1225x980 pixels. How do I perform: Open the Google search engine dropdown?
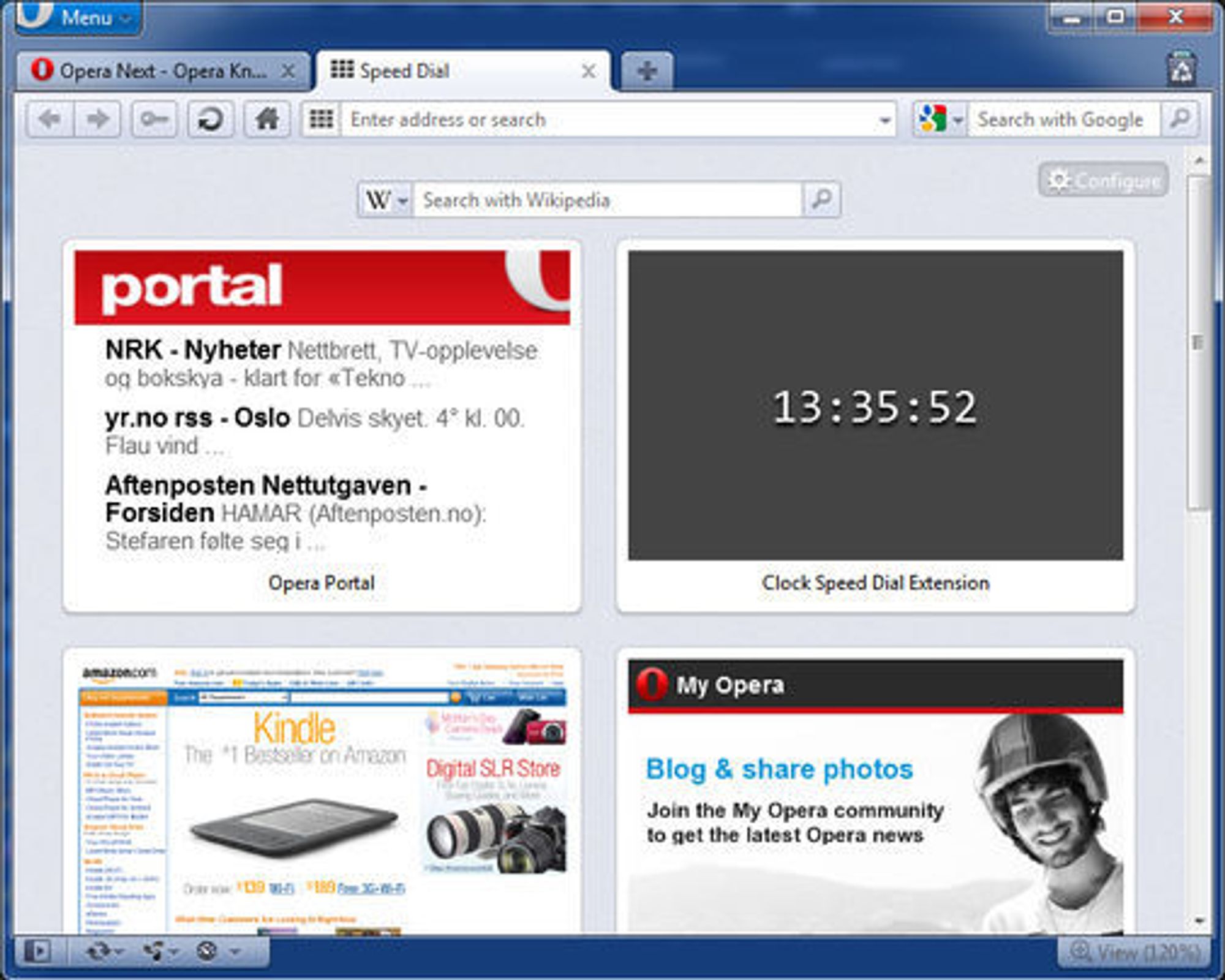pos(940,119)
